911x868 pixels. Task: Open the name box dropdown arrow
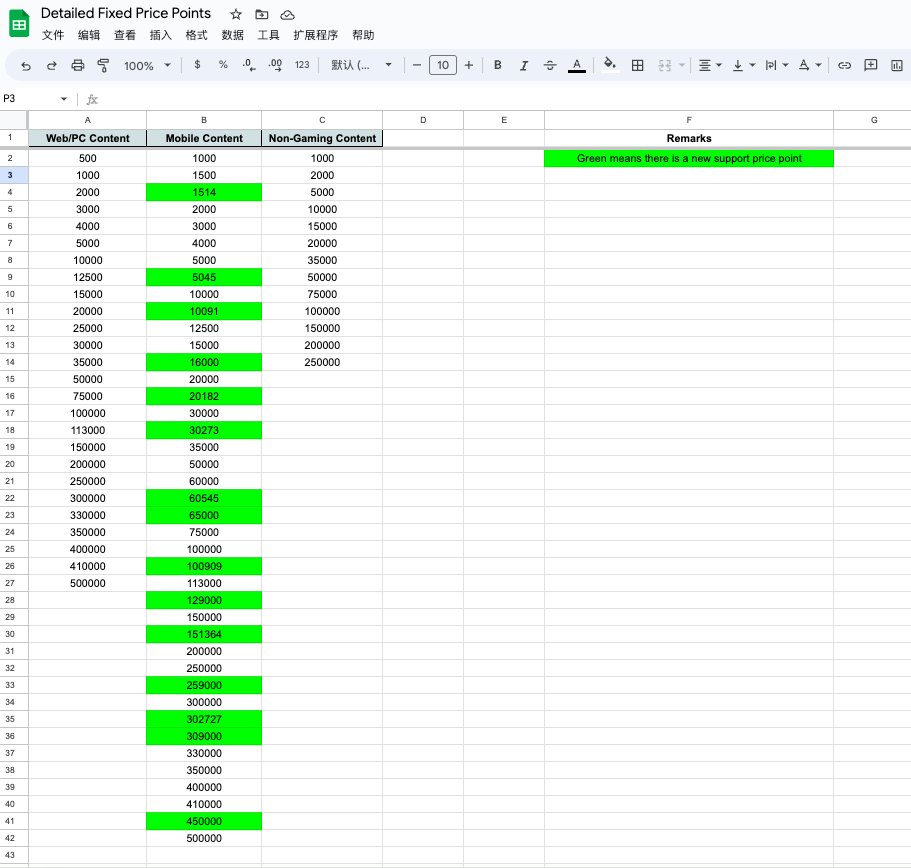click(x=64, y=99)
